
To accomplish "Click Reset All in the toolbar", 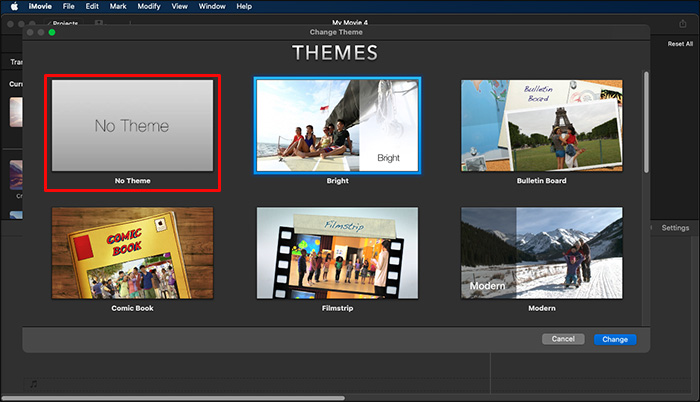I will pos(680,44).
